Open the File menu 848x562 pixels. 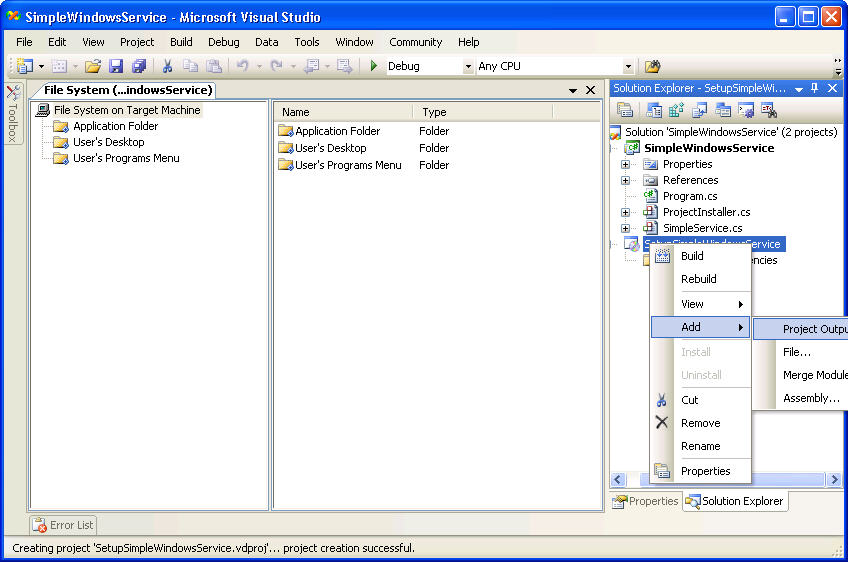[24, 42]
